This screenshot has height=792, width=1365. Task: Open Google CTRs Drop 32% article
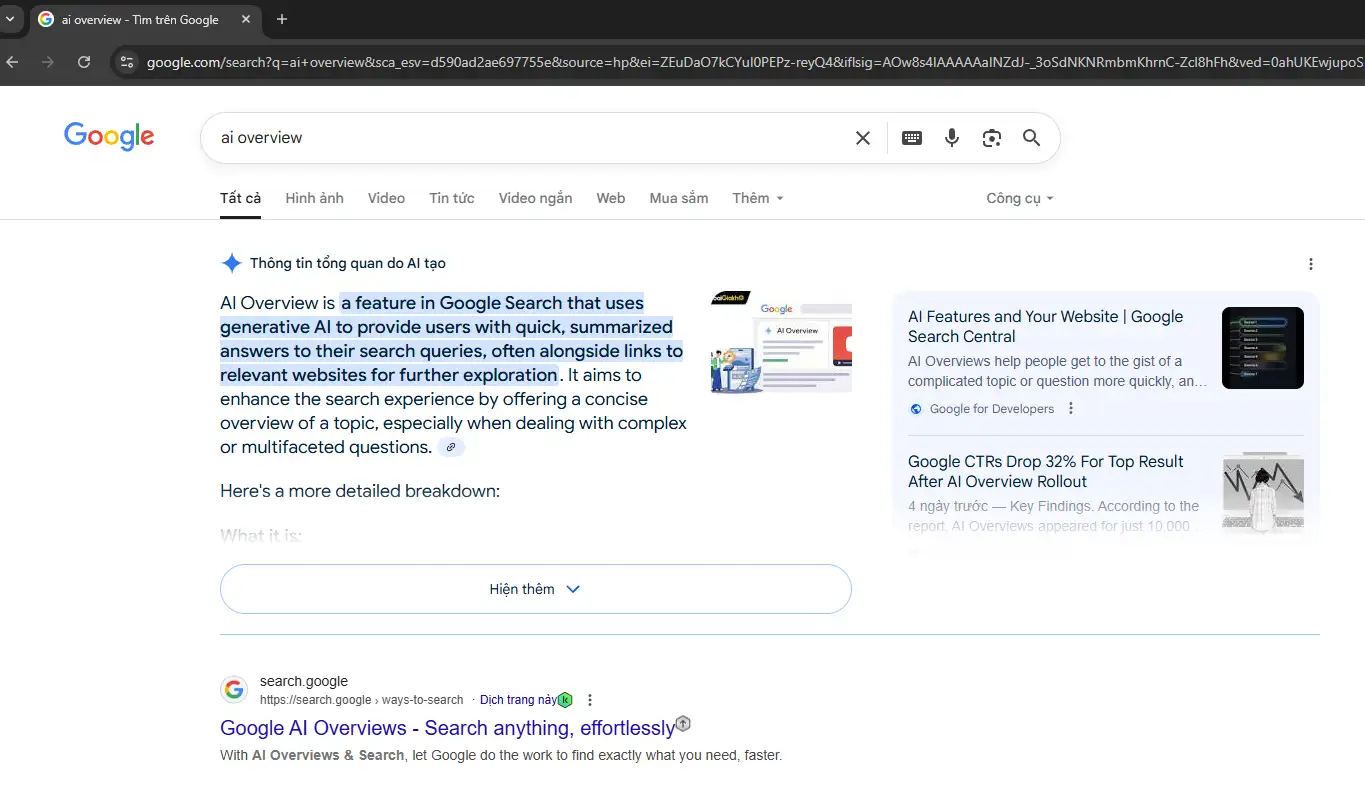point(1046,471)
